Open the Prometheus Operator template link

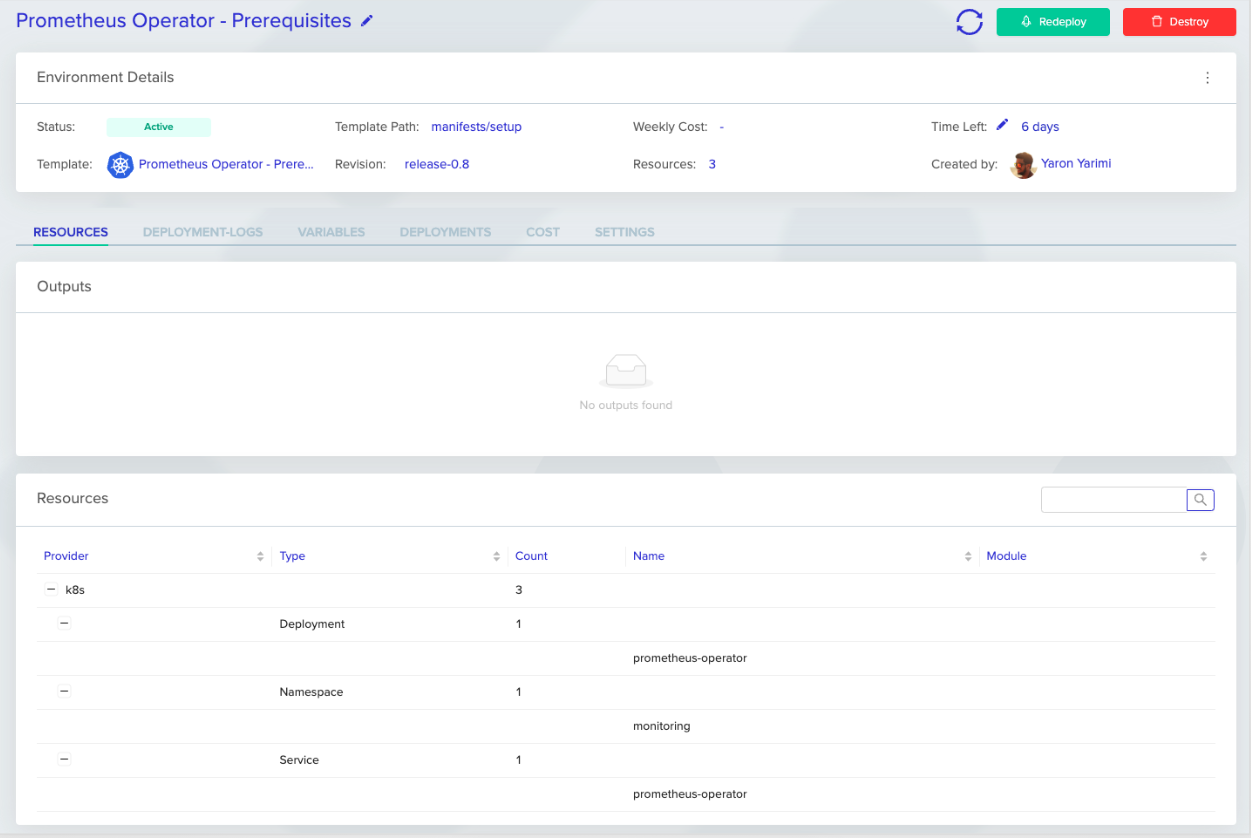226,164
